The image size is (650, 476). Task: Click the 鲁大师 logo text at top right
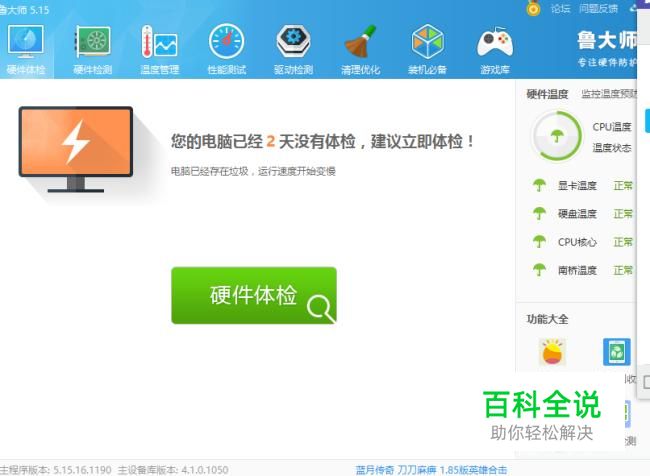[607, 41]
